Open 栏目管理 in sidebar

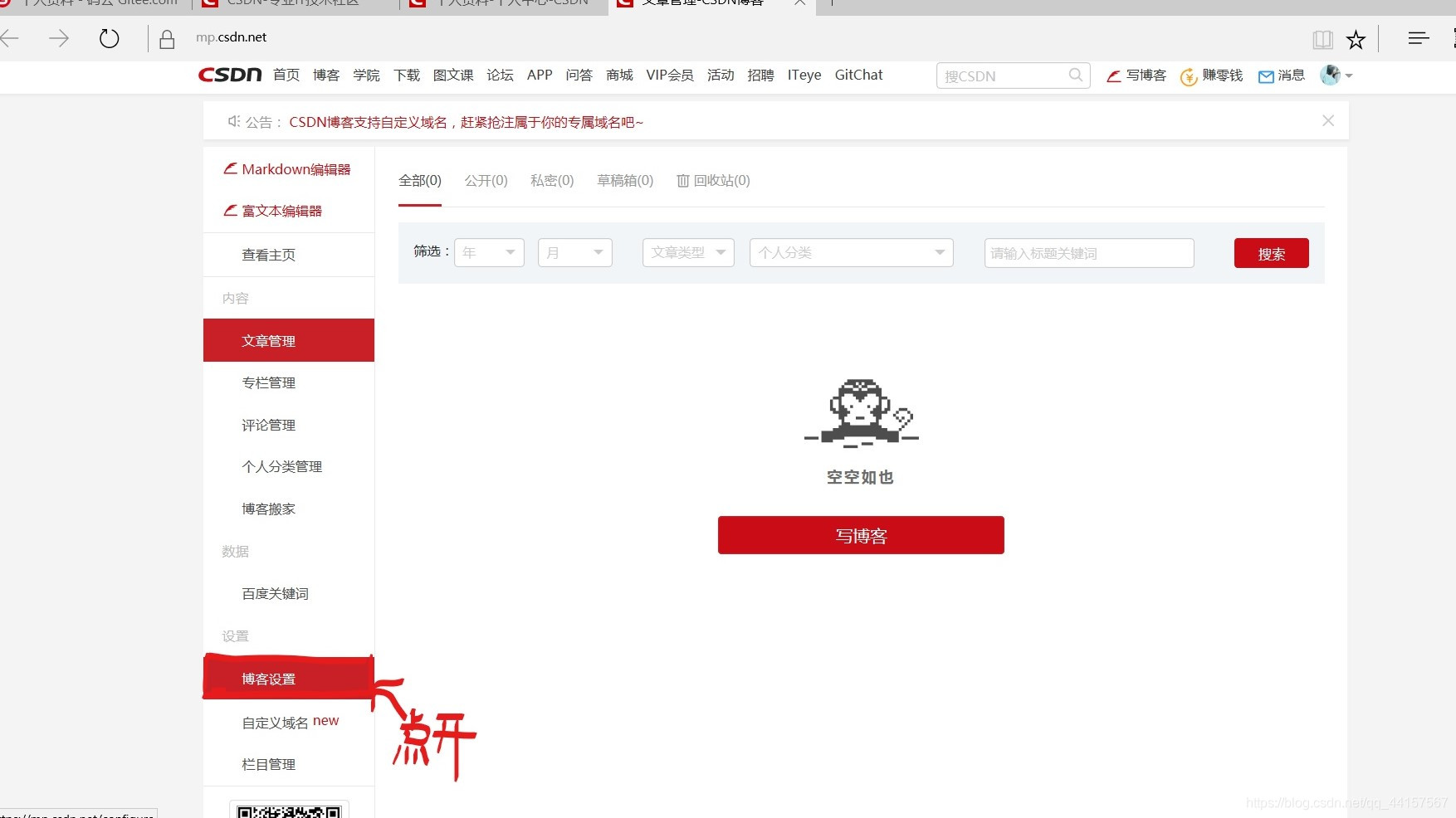click(268, 764)
